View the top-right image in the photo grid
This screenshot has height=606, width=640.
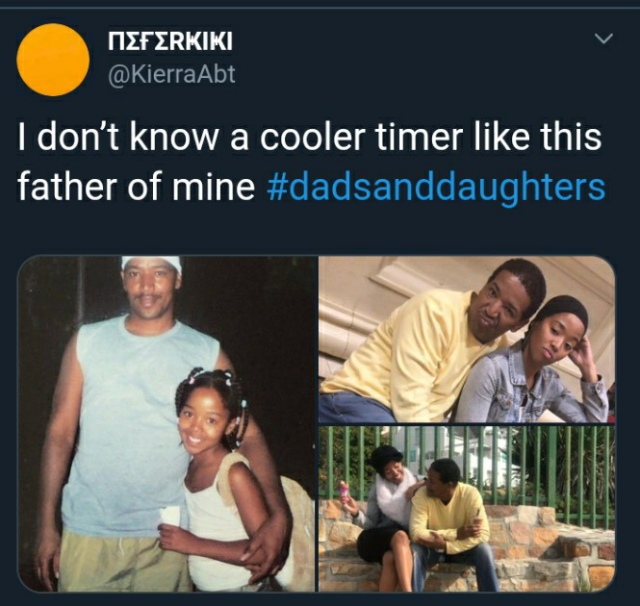[467, 339]
